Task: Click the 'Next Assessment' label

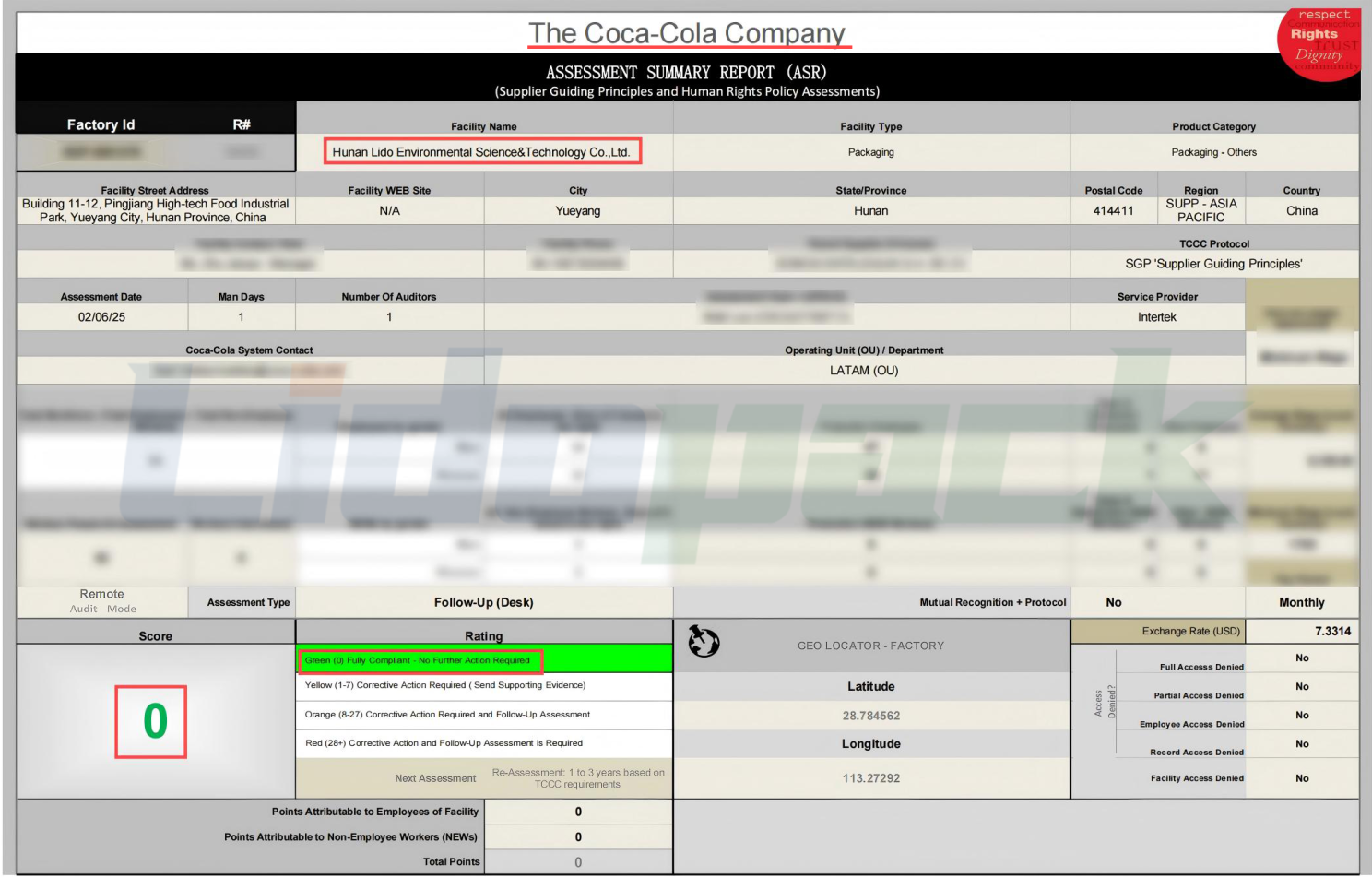Action: (x=435, y=778)
